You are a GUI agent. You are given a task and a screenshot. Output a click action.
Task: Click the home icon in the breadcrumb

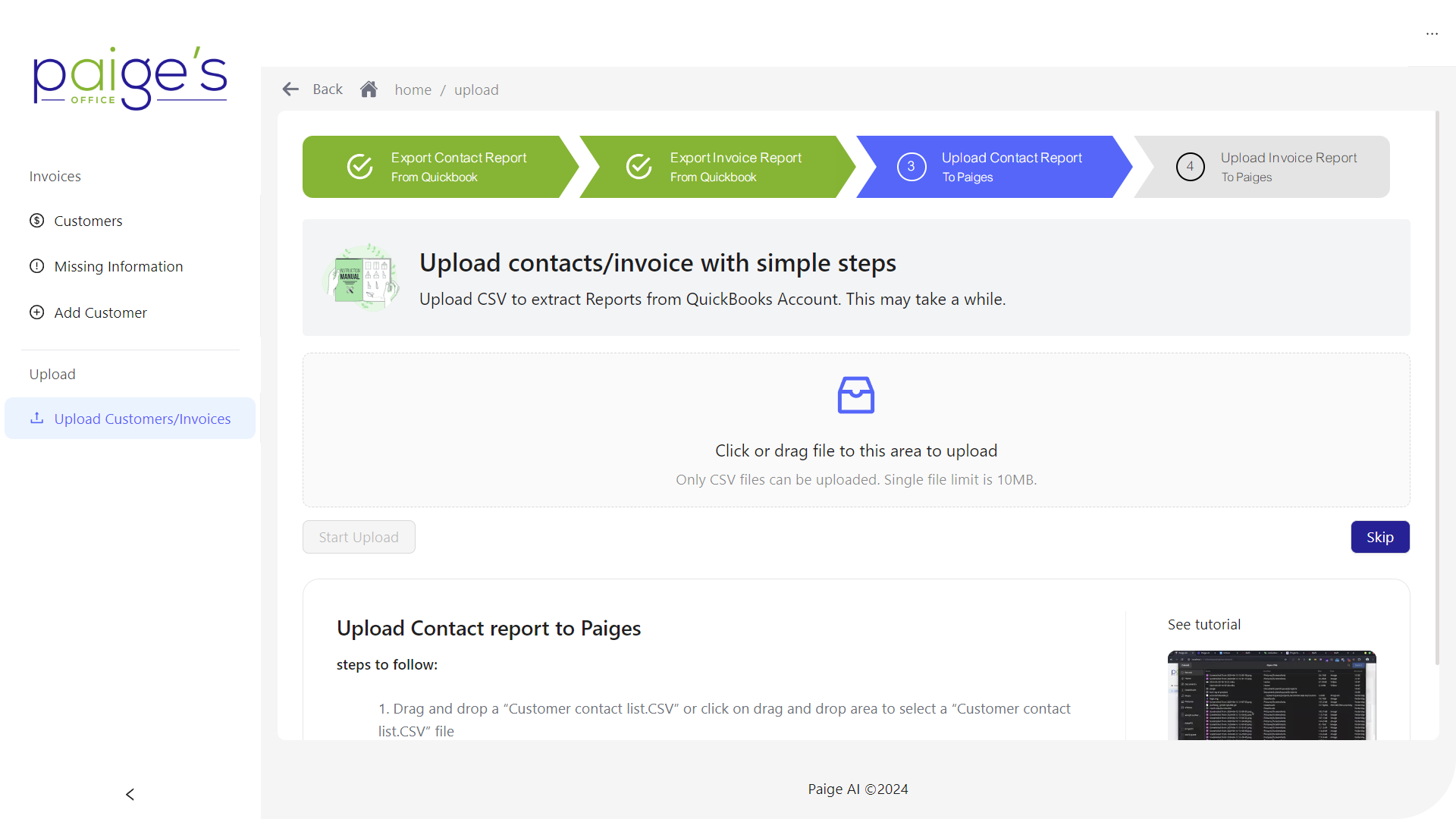pos(369,89)
